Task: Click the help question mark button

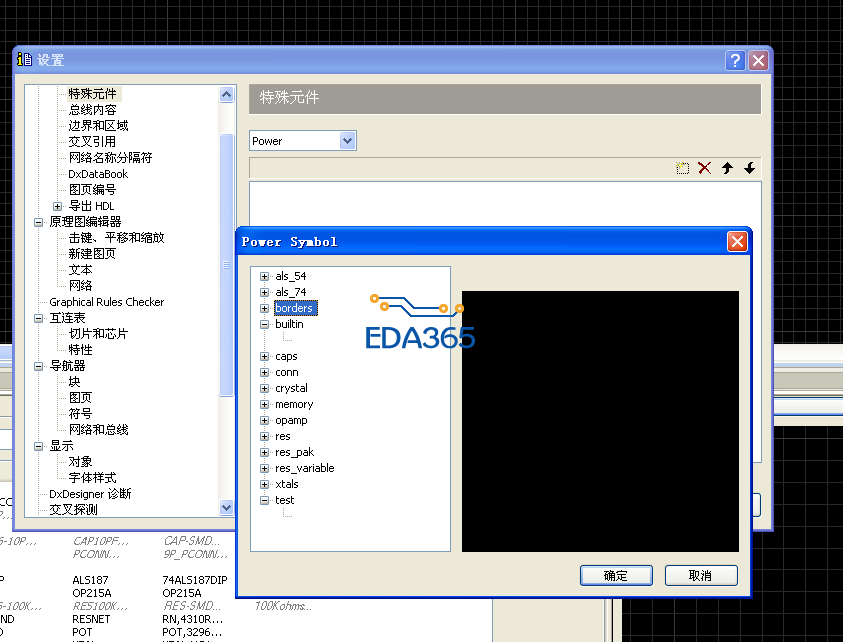Action: point(735,60)
